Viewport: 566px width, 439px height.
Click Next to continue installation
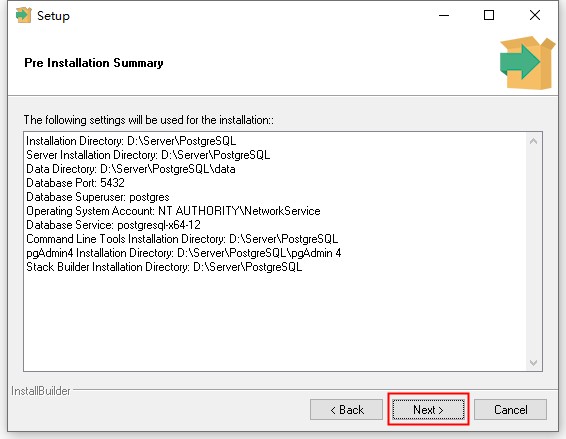pyautogui.click(x=428, y=409)
